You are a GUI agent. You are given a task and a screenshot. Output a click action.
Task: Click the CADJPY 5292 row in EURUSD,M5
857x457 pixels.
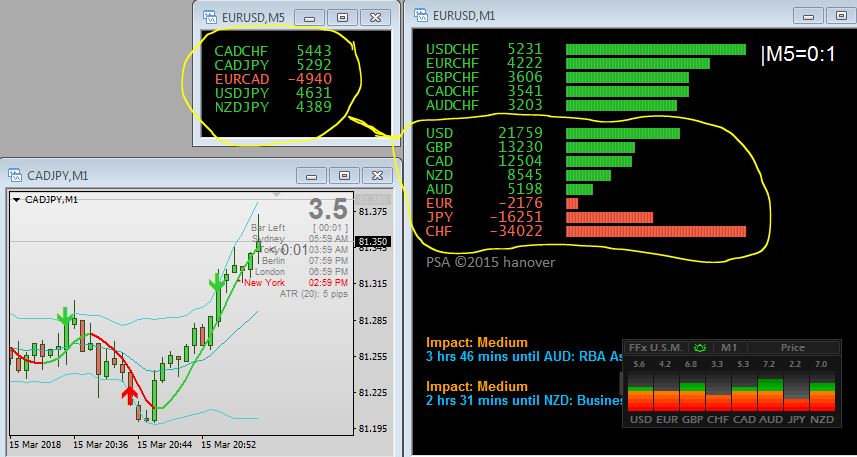(x=273, y=65)
